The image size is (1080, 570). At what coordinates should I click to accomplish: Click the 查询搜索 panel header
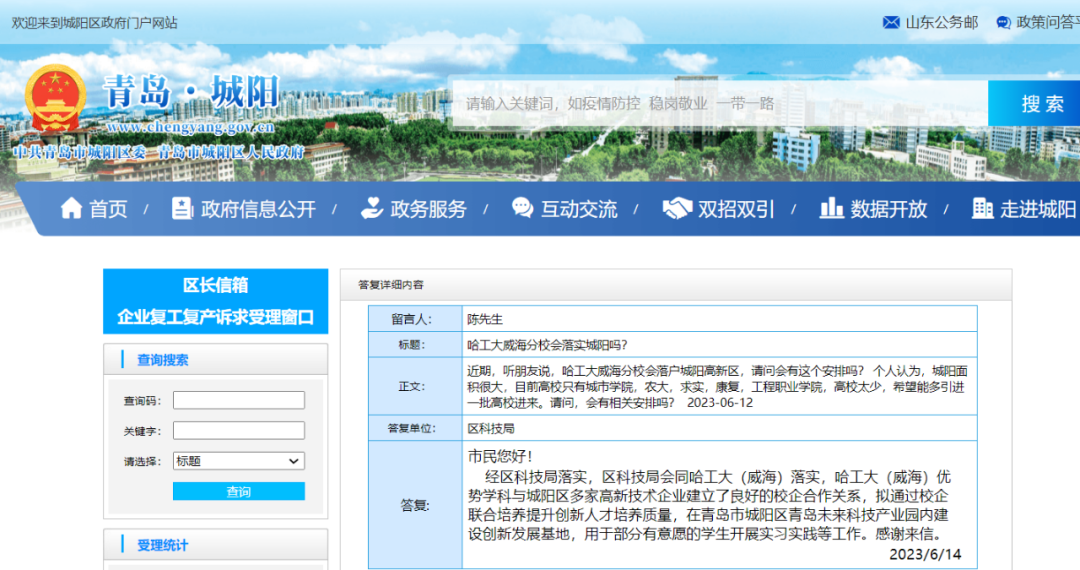(216, 359)
